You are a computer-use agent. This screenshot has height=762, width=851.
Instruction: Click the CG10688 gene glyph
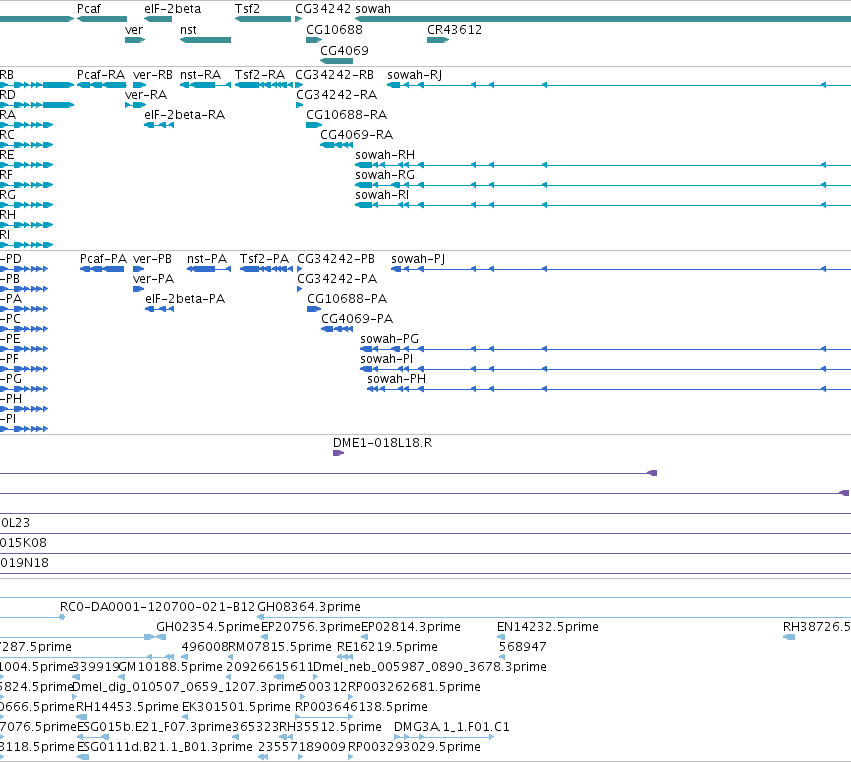[314, 40]
